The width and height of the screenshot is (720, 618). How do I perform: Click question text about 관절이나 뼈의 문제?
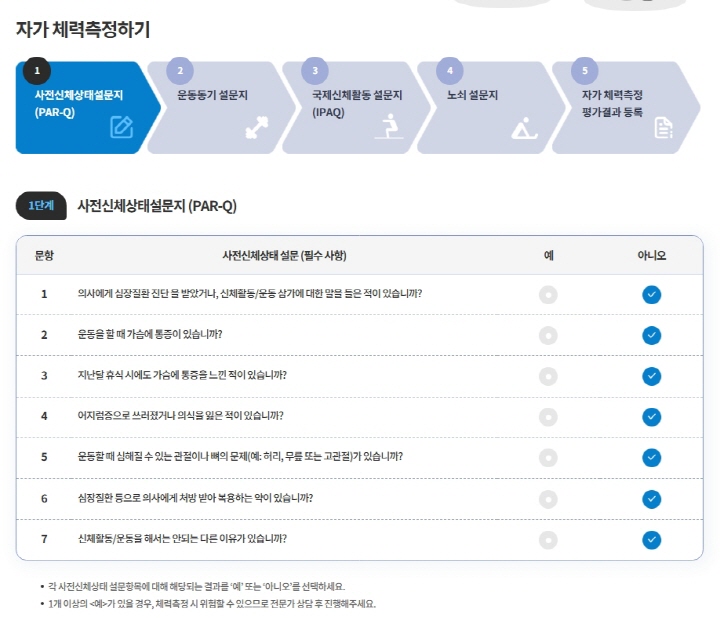tap(240, 456)
